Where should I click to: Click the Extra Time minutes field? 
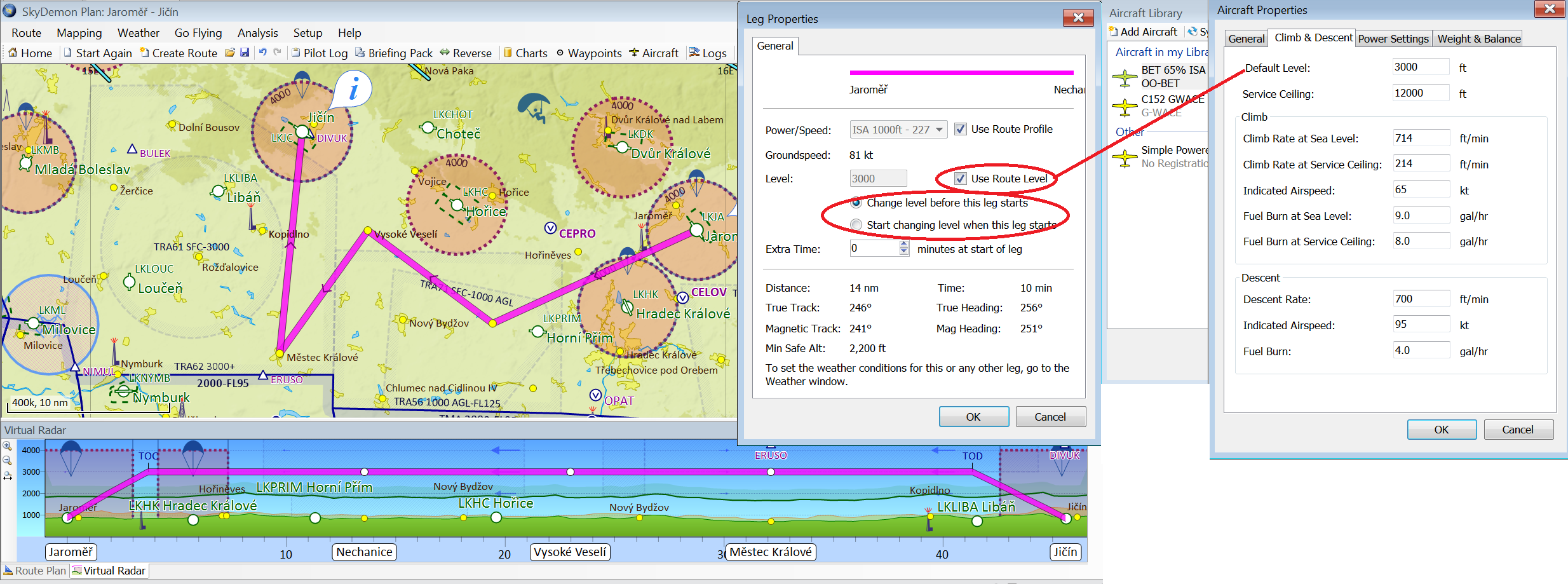875,248
